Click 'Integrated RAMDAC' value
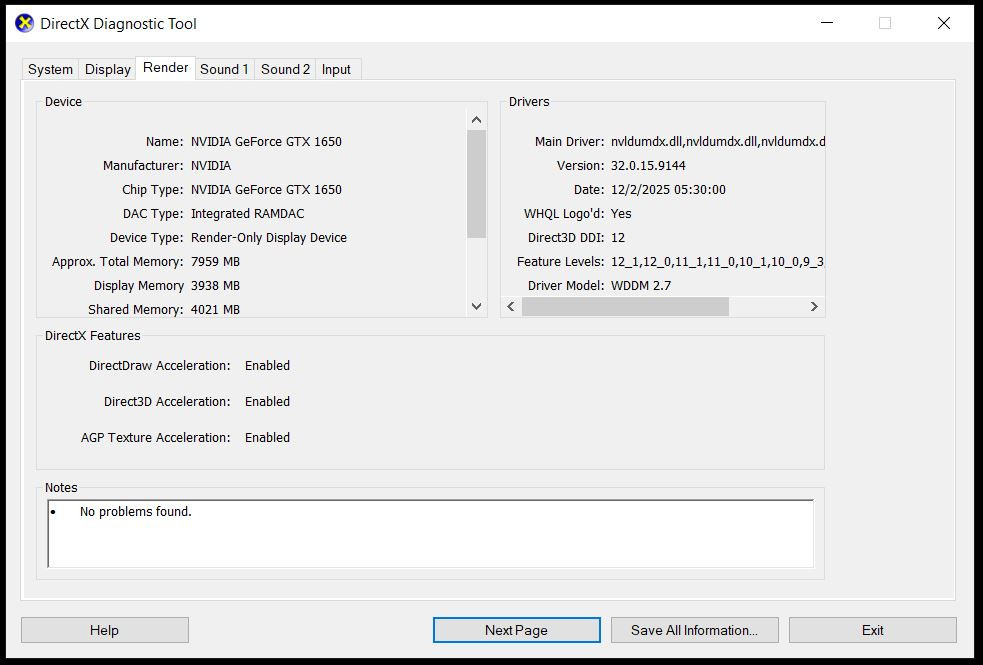983x665 pixels. point(248,214)
